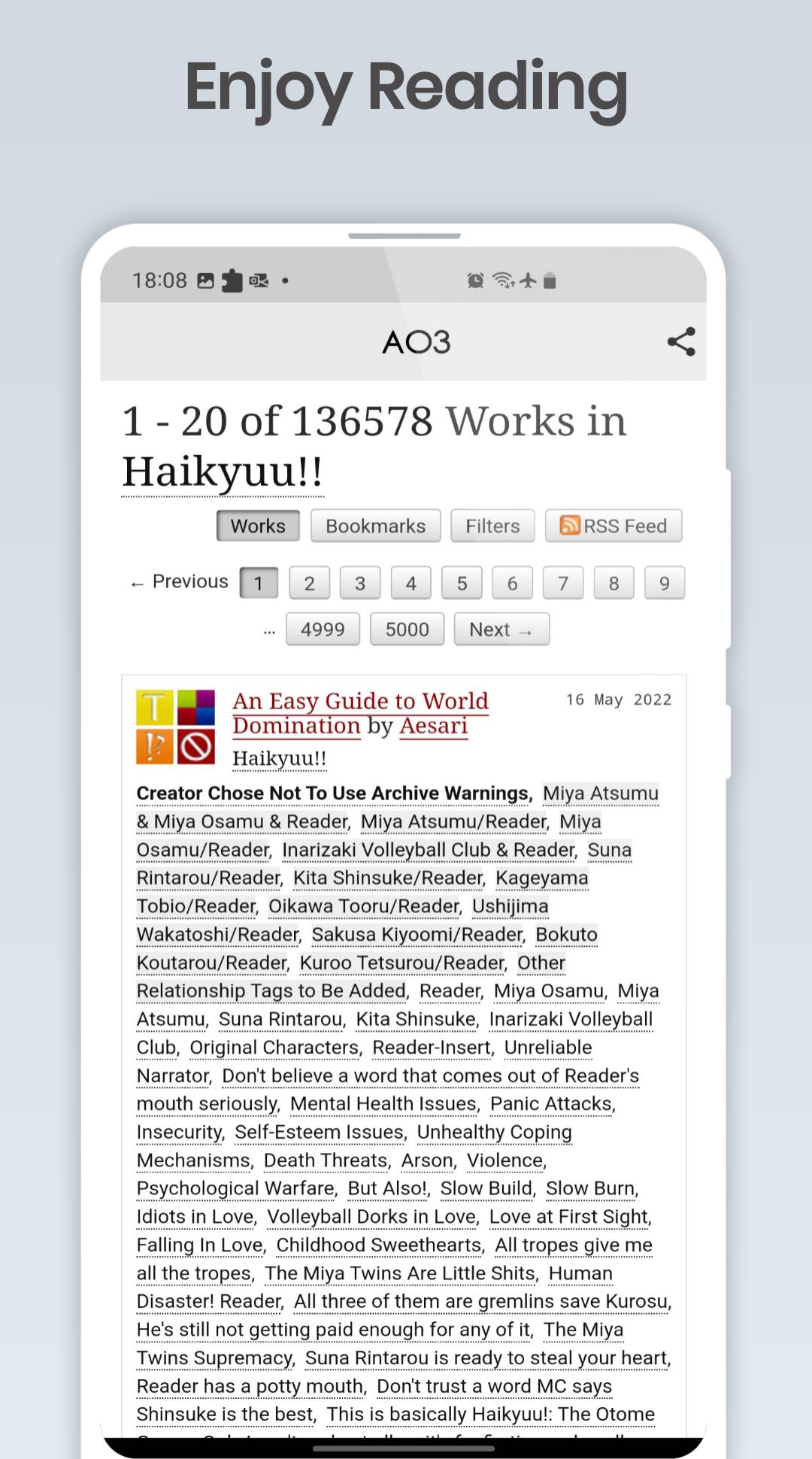Go to page 2
This screenshot has width=812, height=1459.
coord(309,583)
